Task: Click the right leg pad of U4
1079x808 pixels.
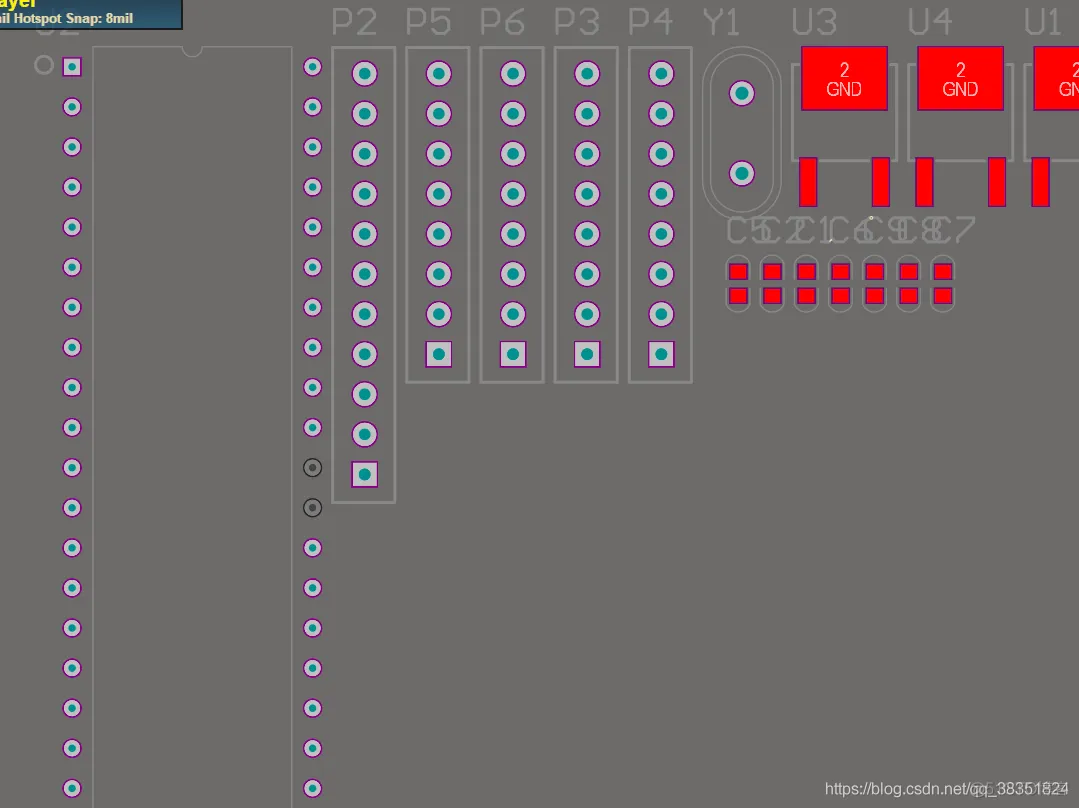Action: pyautogui.click(x=997, y=182)
